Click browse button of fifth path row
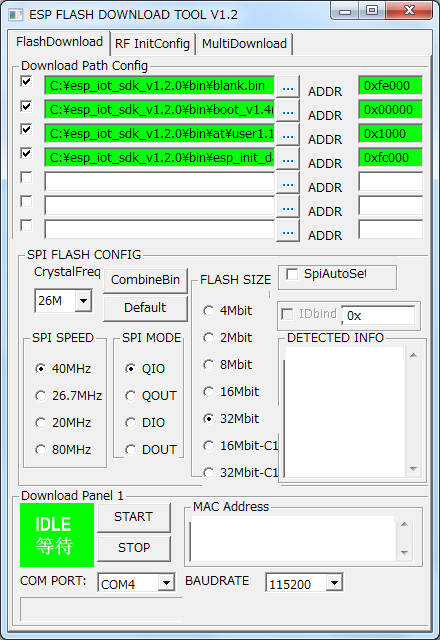The image size is (440, 640). [x=288, y=182]
